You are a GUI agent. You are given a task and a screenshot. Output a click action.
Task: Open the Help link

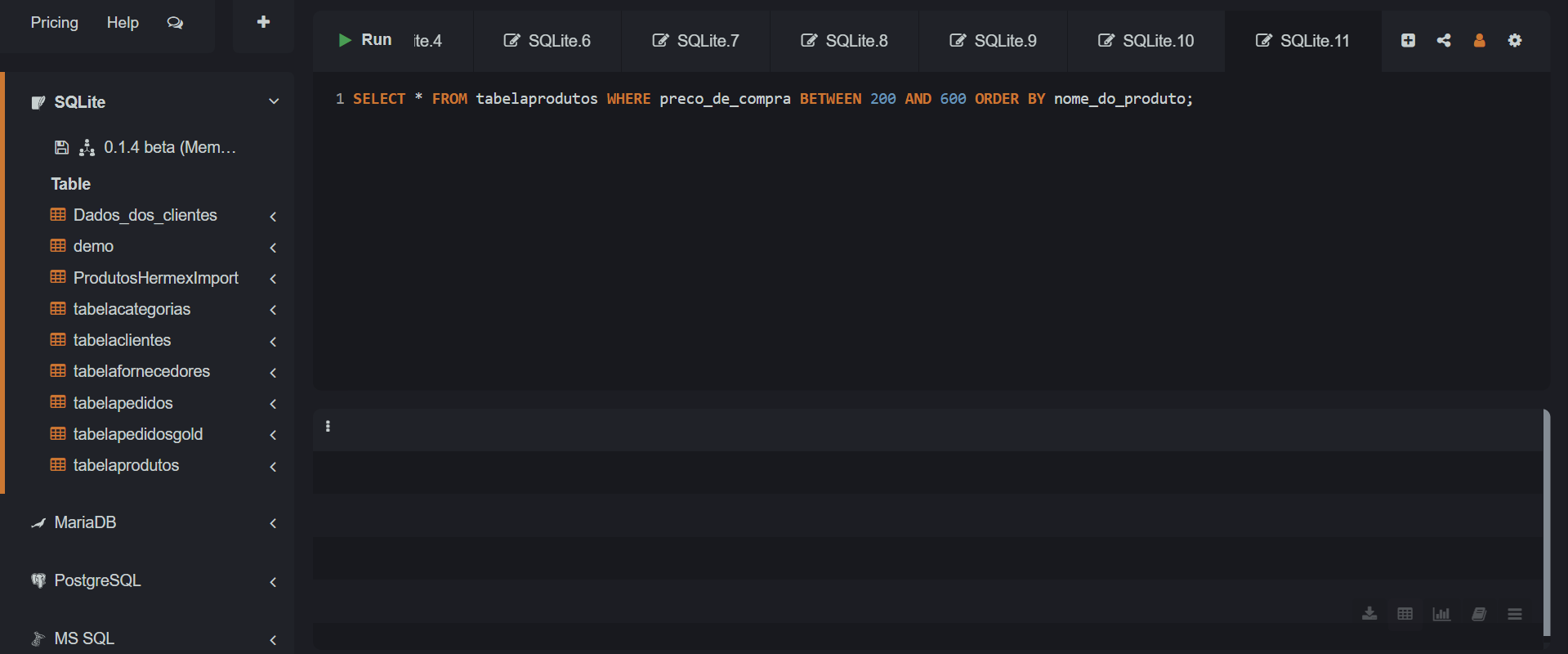tap(123, 23)
